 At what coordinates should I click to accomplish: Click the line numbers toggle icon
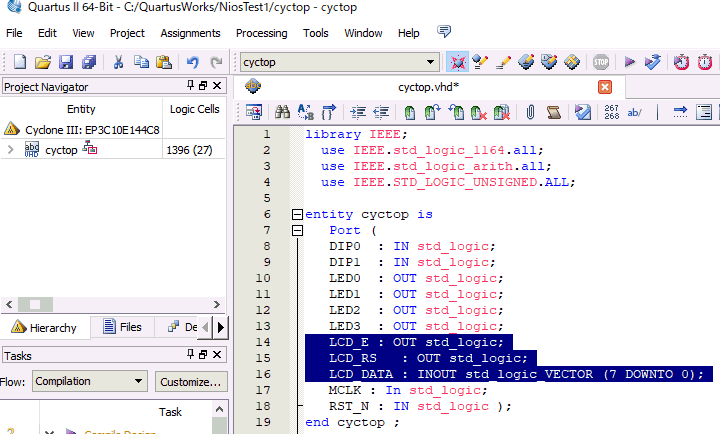click(612, 112)
